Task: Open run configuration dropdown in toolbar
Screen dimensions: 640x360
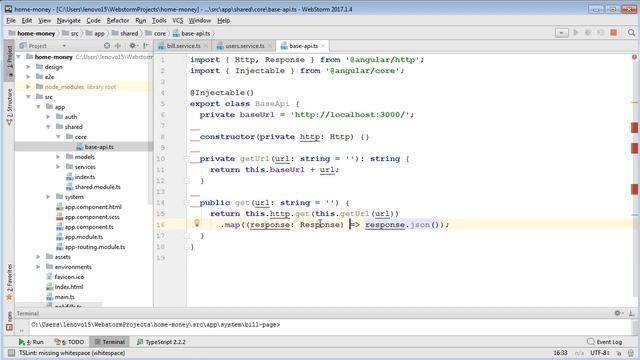Action: [561, 33]
